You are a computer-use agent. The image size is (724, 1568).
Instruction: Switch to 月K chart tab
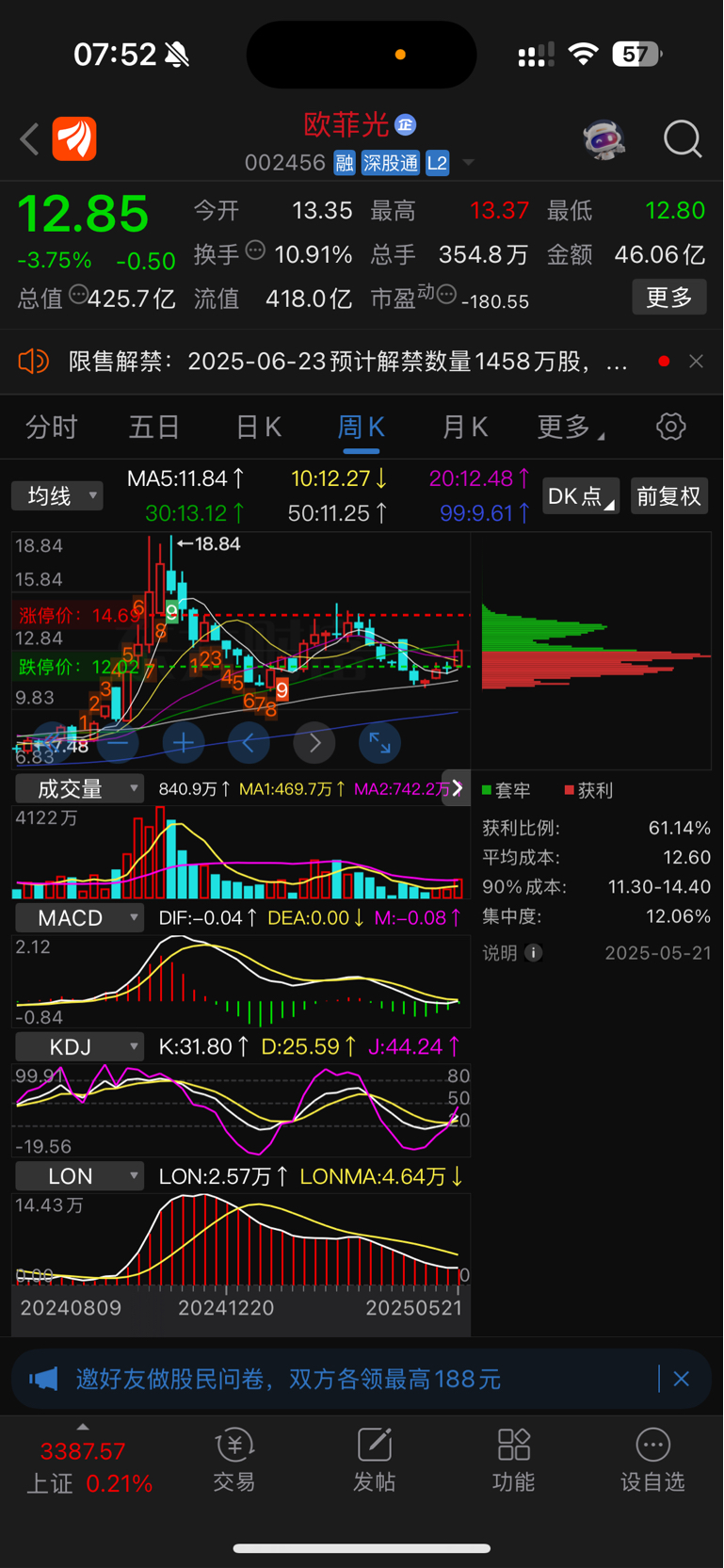point(465,428)
